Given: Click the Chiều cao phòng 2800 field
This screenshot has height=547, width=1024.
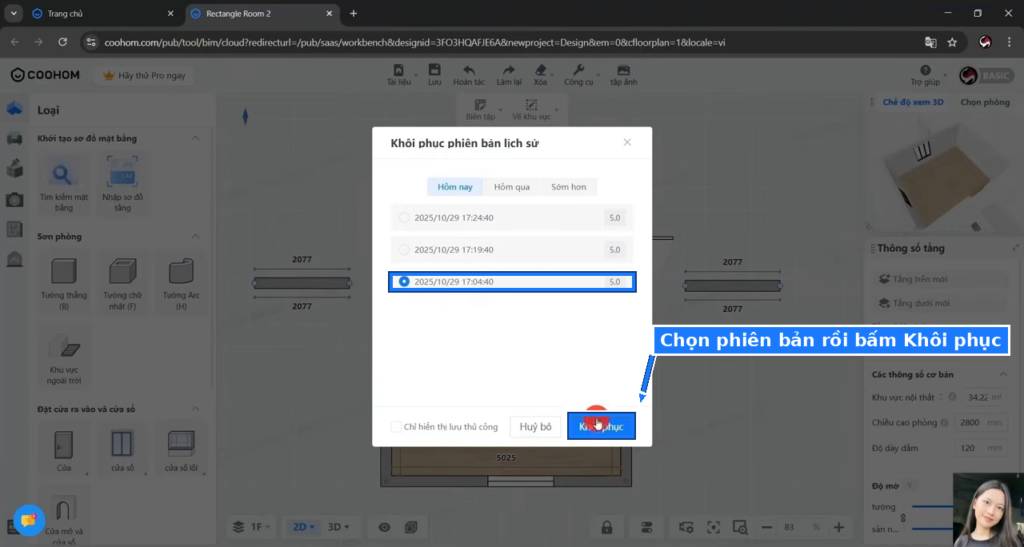Looking at the screenshot, I should [980, 422].
